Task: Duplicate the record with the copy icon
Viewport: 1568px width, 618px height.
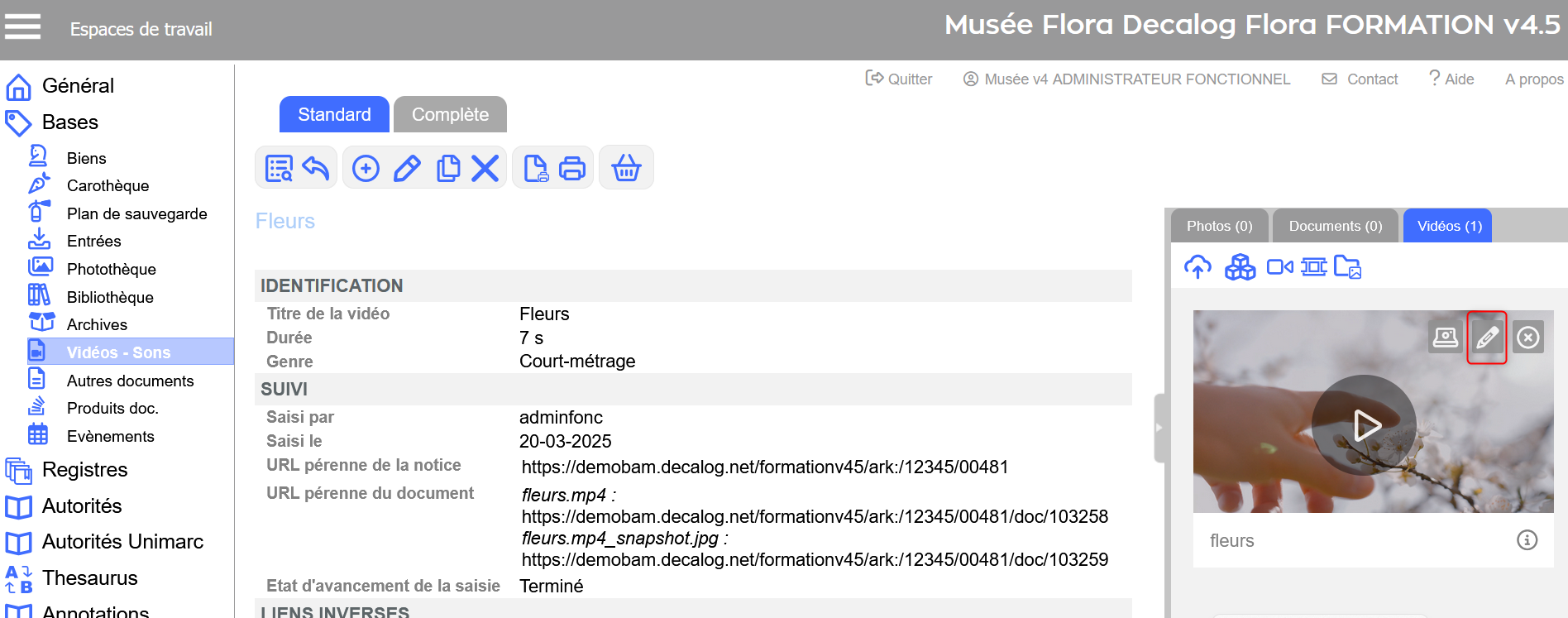Action: [447, 168]
